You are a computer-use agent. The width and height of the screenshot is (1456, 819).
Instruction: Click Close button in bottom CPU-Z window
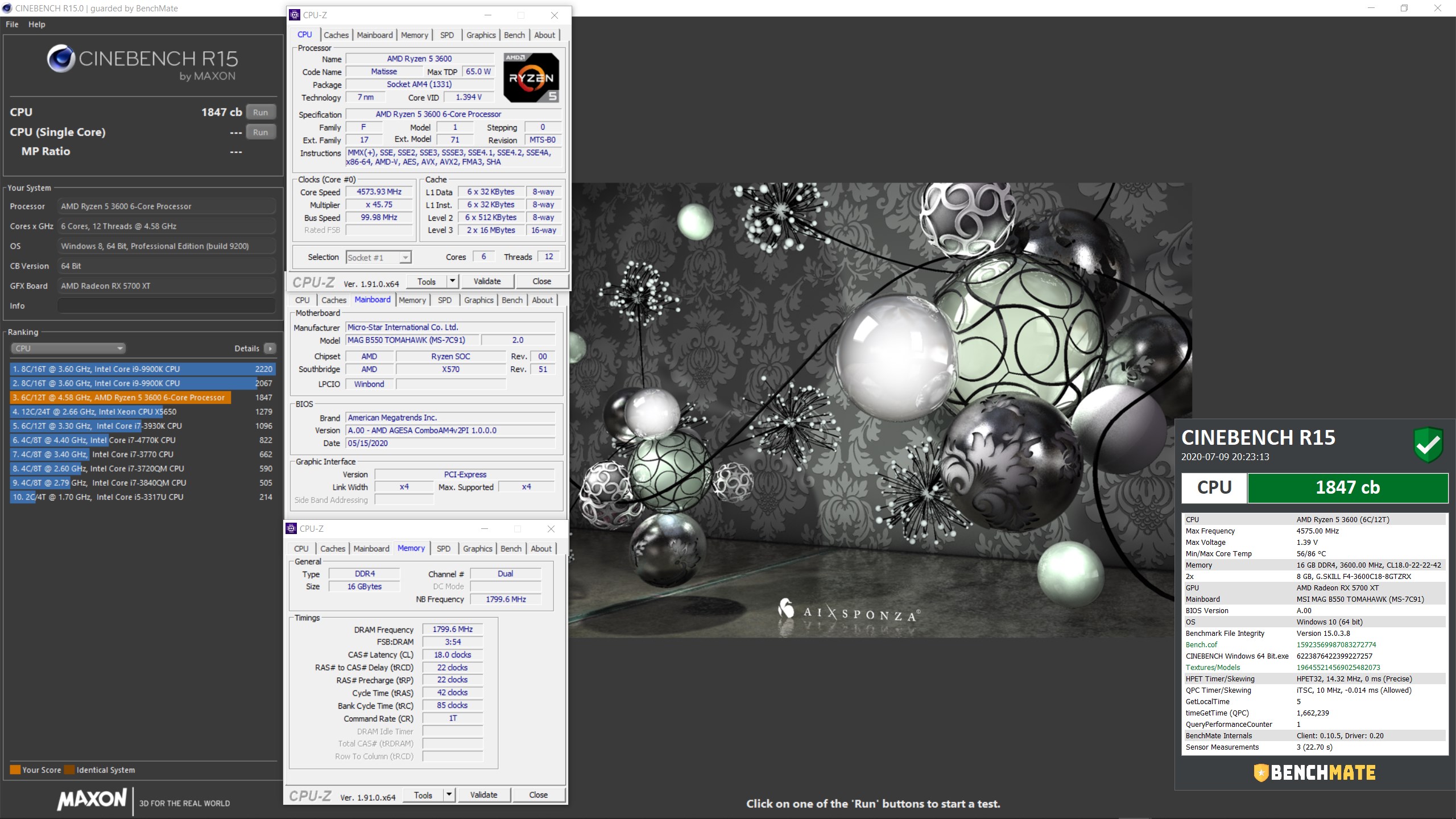538,795
